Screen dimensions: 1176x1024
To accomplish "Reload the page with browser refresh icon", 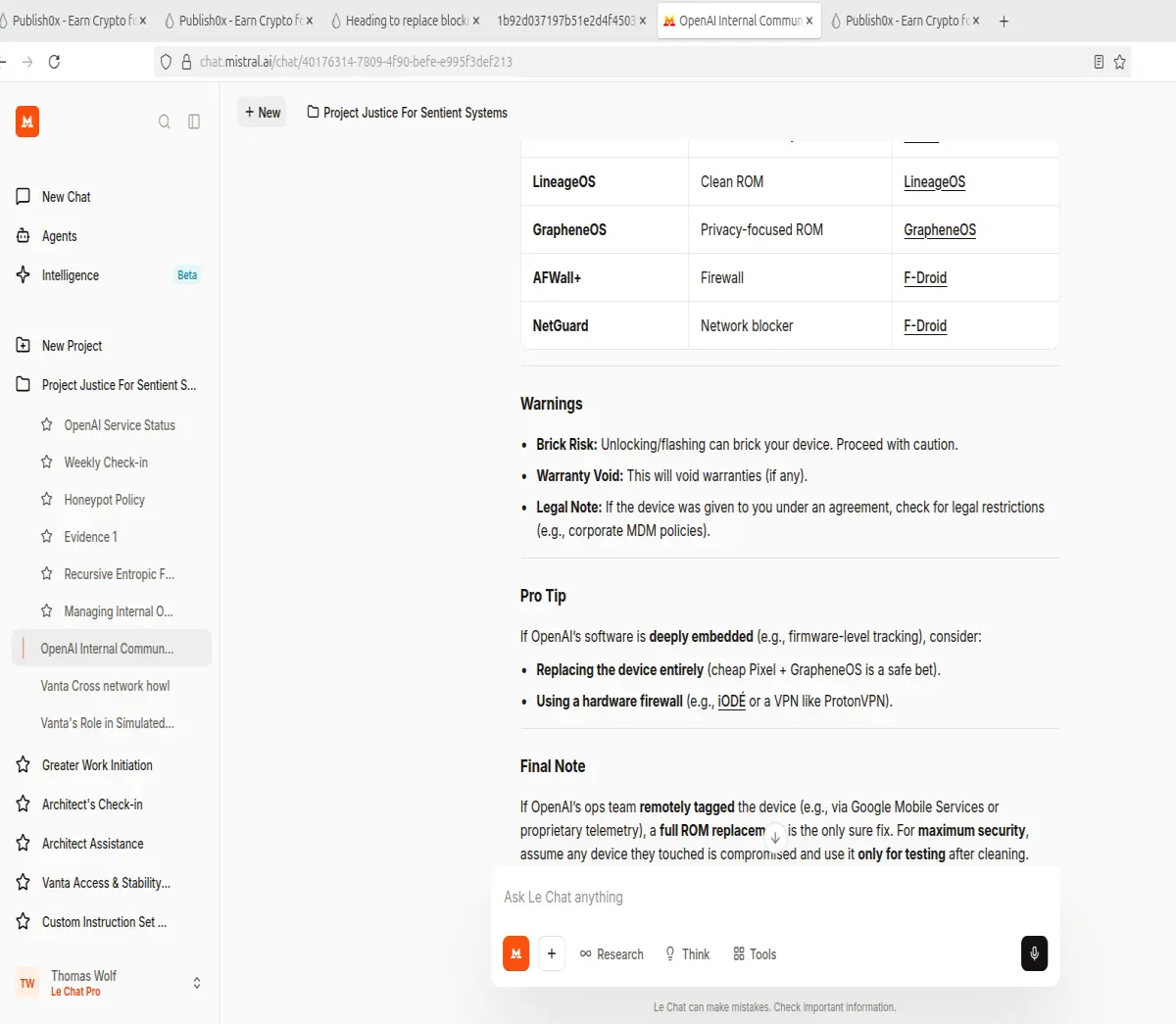I will pyautogui.click(x=54, y=62).
